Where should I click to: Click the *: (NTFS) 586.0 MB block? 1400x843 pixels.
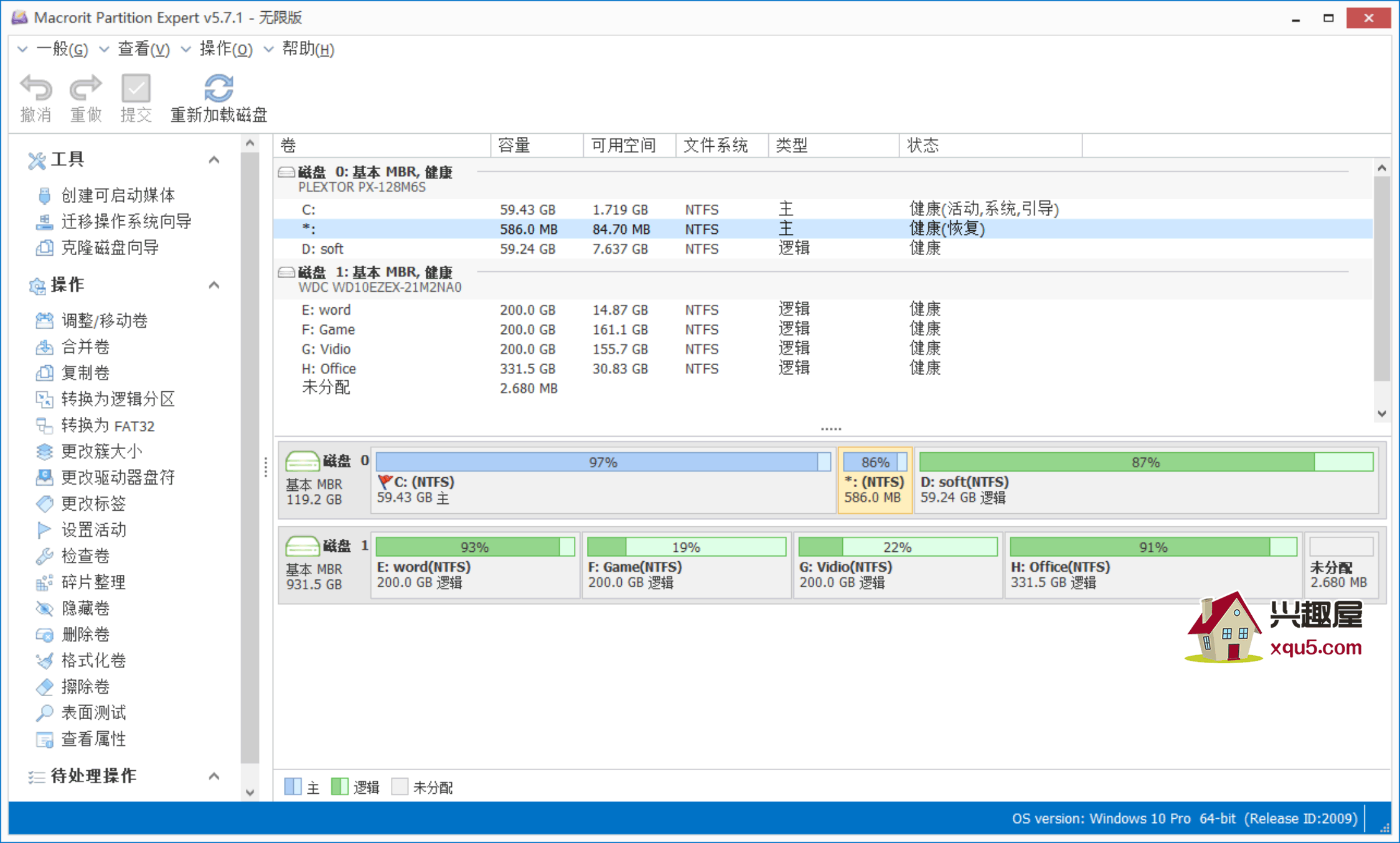[x=875, y=480]
